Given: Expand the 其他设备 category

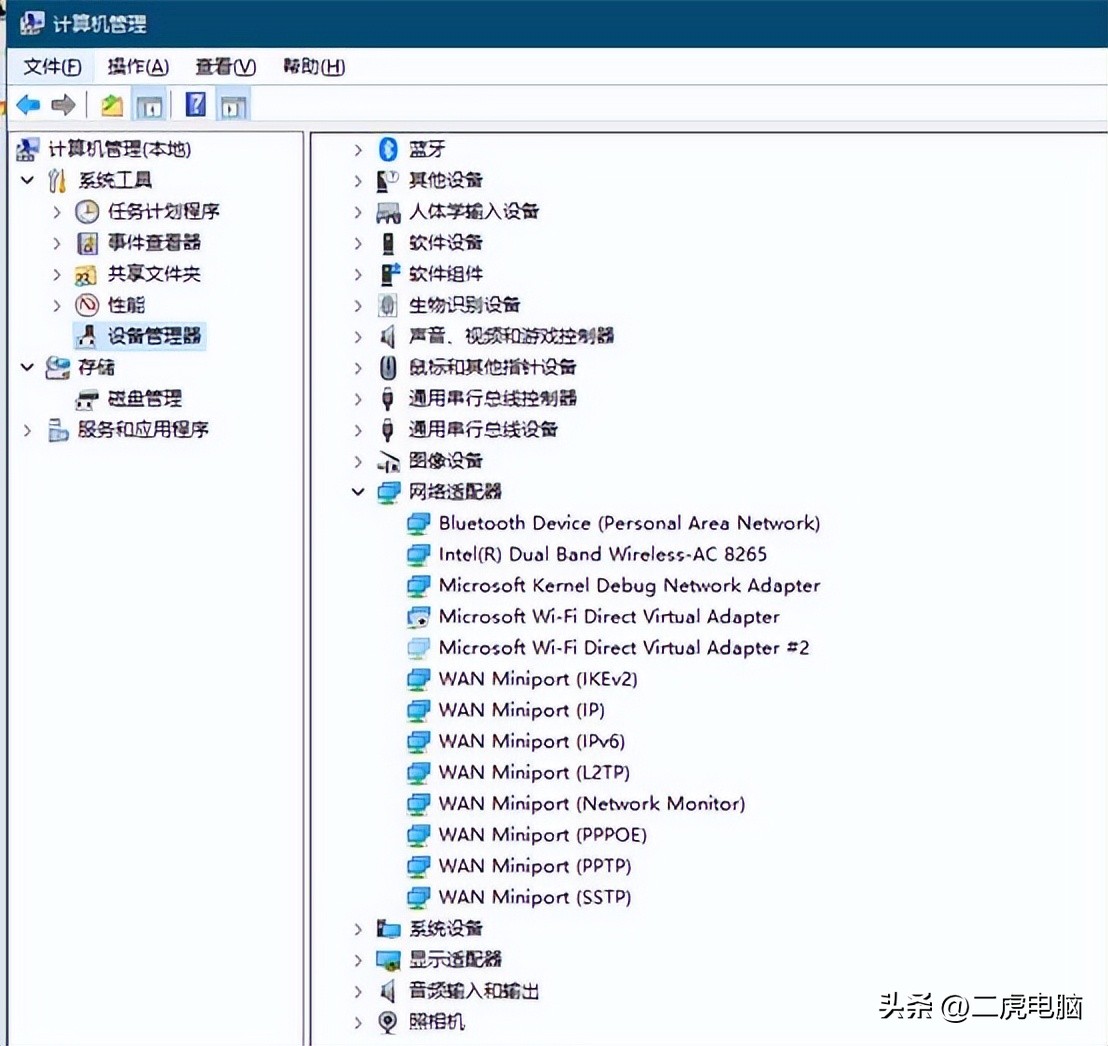Looking at the screenshot, I should point(359,179).
